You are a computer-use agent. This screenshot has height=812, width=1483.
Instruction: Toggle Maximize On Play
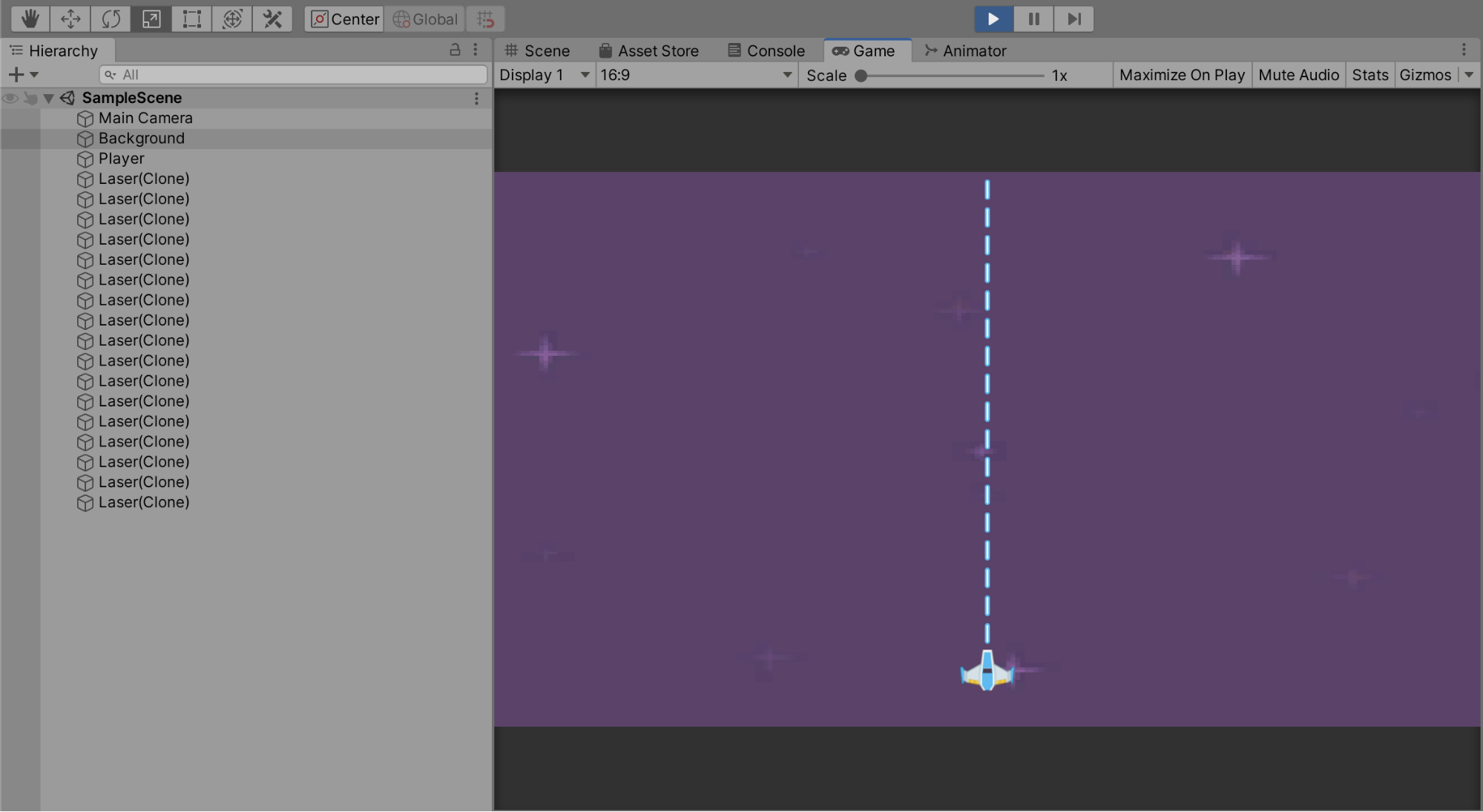coord(1181,75)
